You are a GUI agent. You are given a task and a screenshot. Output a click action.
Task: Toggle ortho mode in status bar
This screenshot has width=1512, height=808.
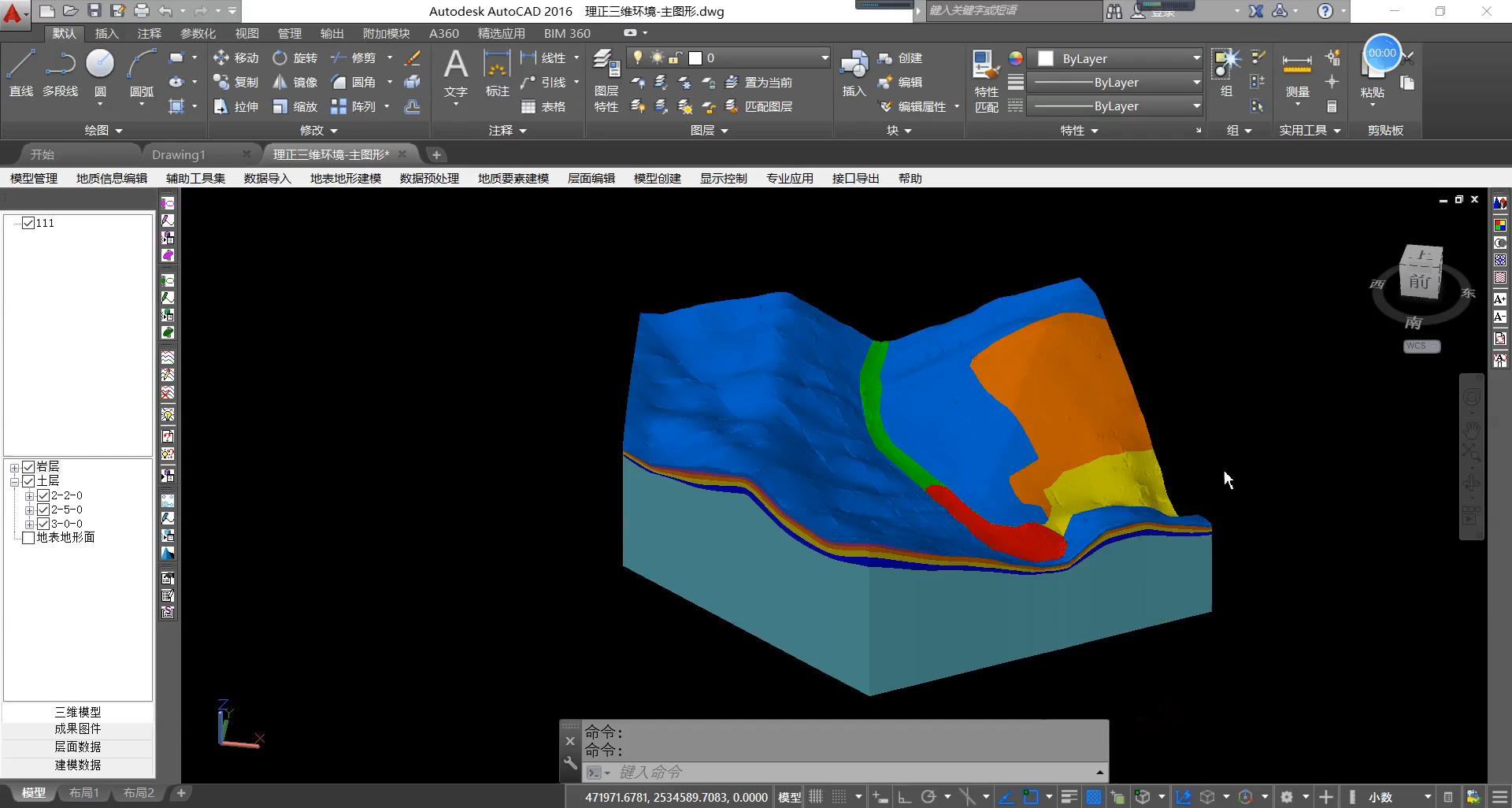(905, 797)
